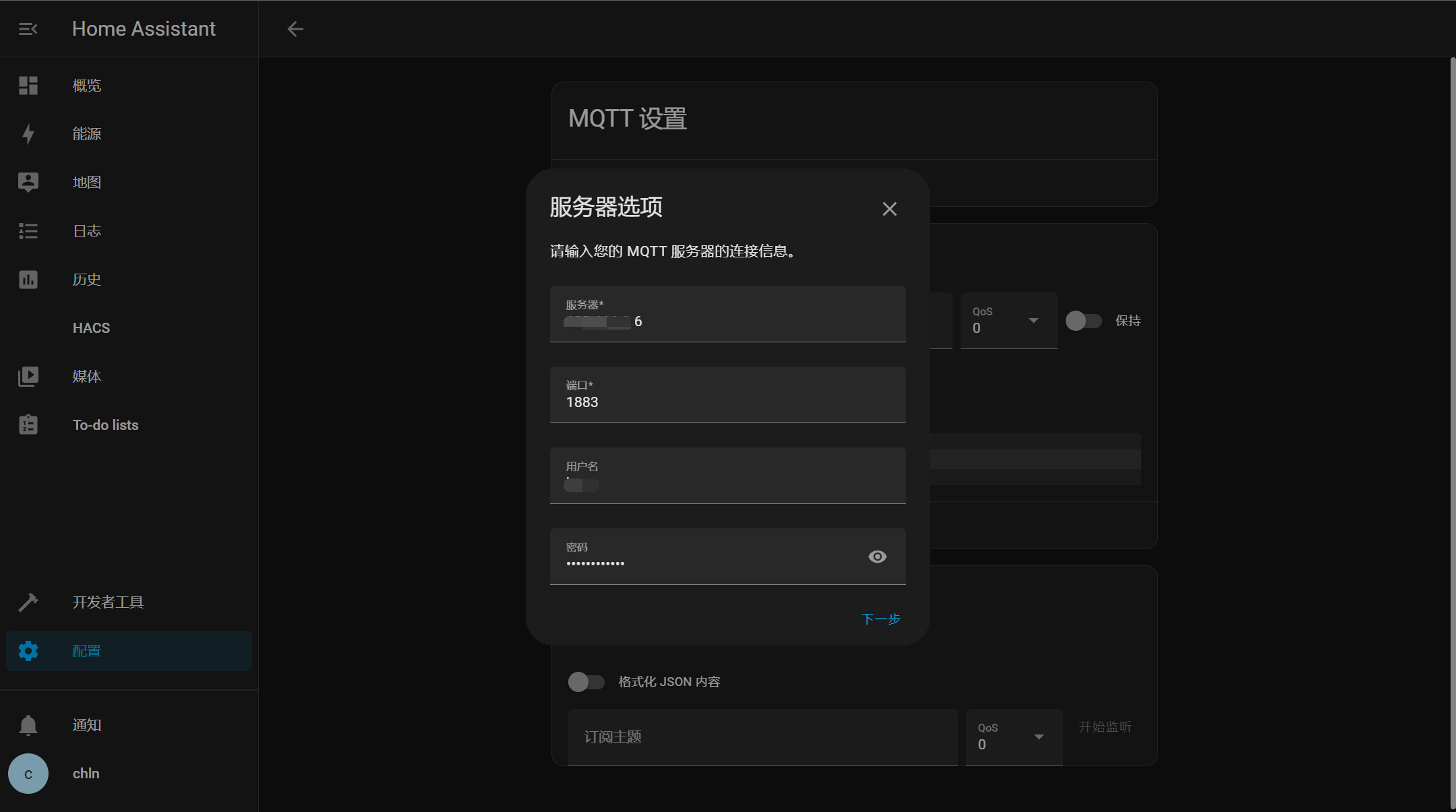Screen dimensions: 1456x812
Task: Click the Home Assistant title
Action: click(x=144, y=29)
